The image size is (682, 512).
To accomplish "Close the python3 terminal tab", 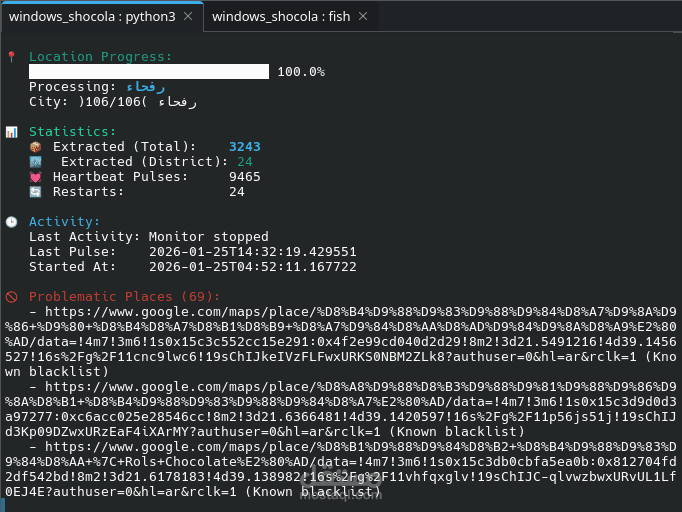I will click(x=189, y=16).
